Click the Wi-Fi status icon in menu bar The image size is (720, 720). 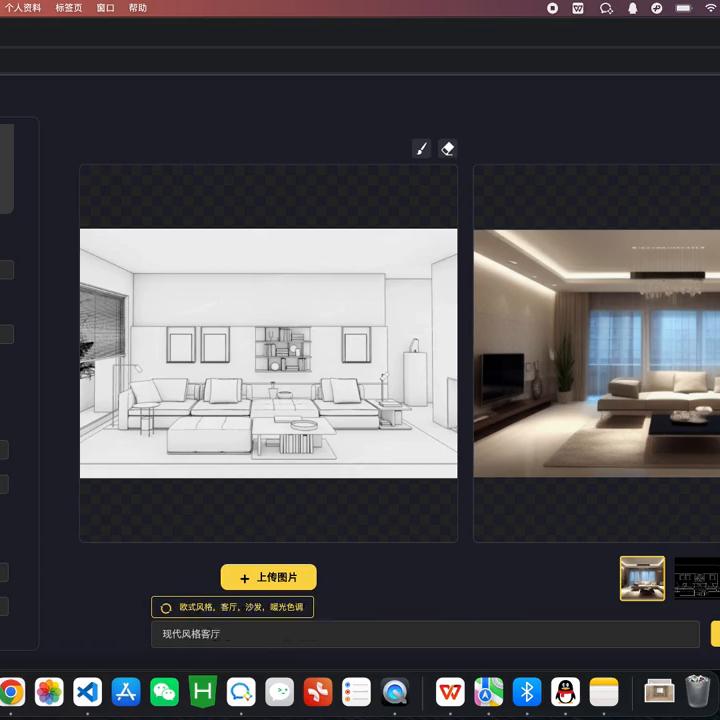710,8
